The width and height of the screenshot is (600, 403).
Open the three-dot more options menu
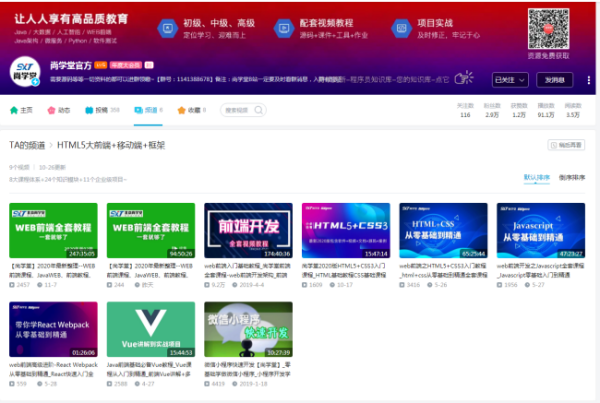589,80
